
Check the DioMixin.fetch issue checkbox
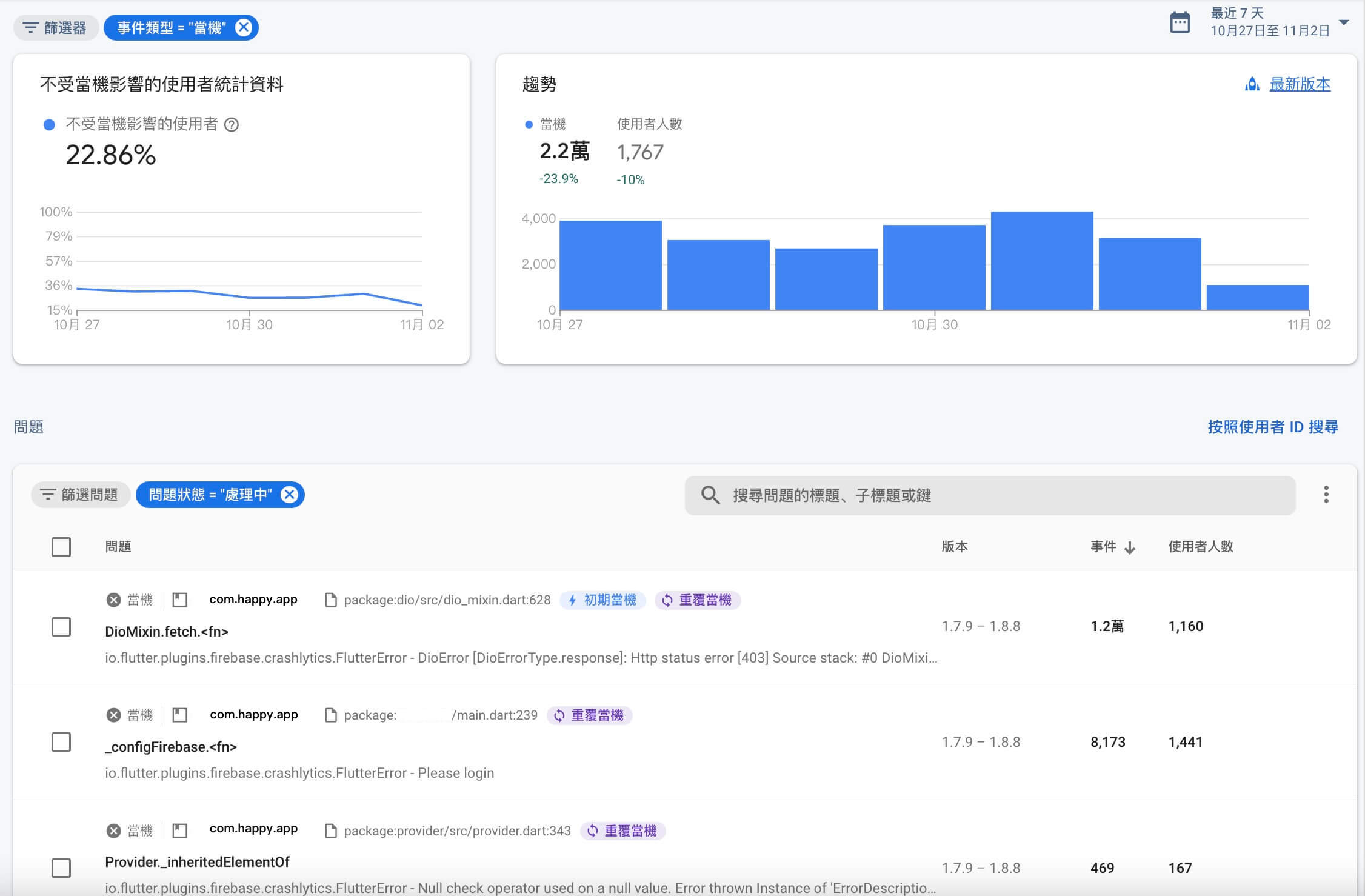click(61, 626)
